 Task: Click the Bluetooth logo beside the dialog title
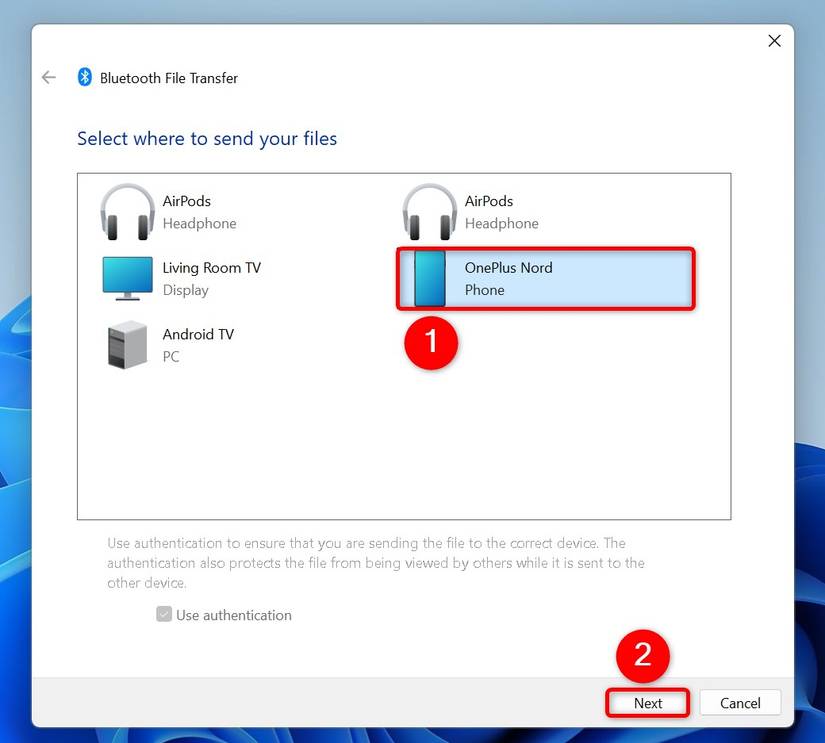point(84,77)
